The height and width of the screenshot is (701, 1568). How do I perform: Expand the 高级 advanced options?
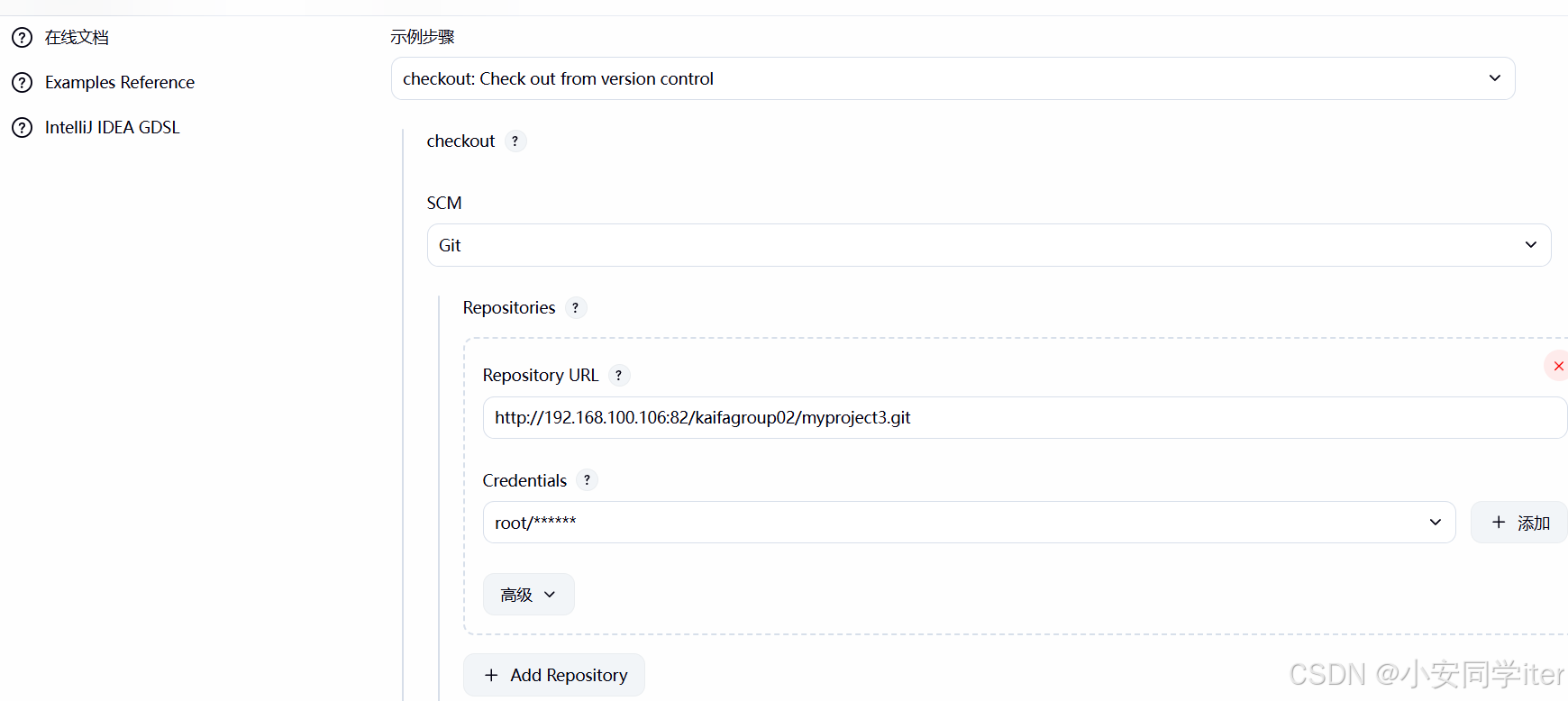tap(528, 595)
